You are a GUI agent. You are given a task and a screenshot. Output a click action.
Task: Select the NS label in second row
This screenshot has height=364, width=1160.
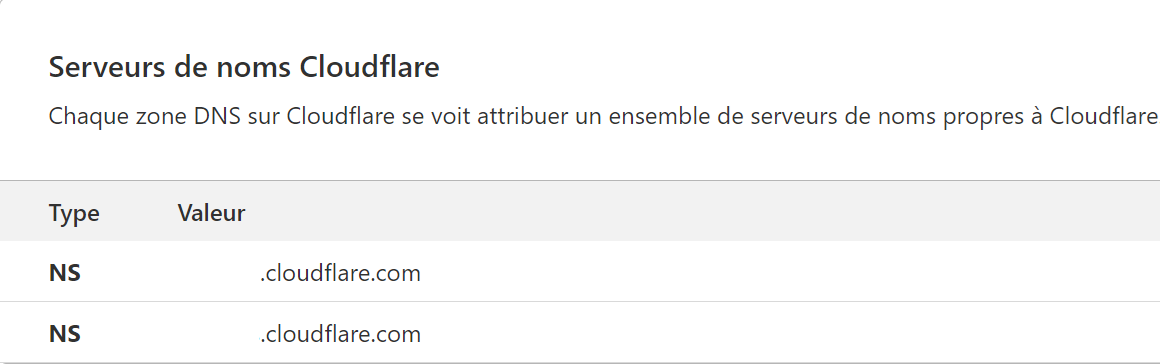coord(64,334)
